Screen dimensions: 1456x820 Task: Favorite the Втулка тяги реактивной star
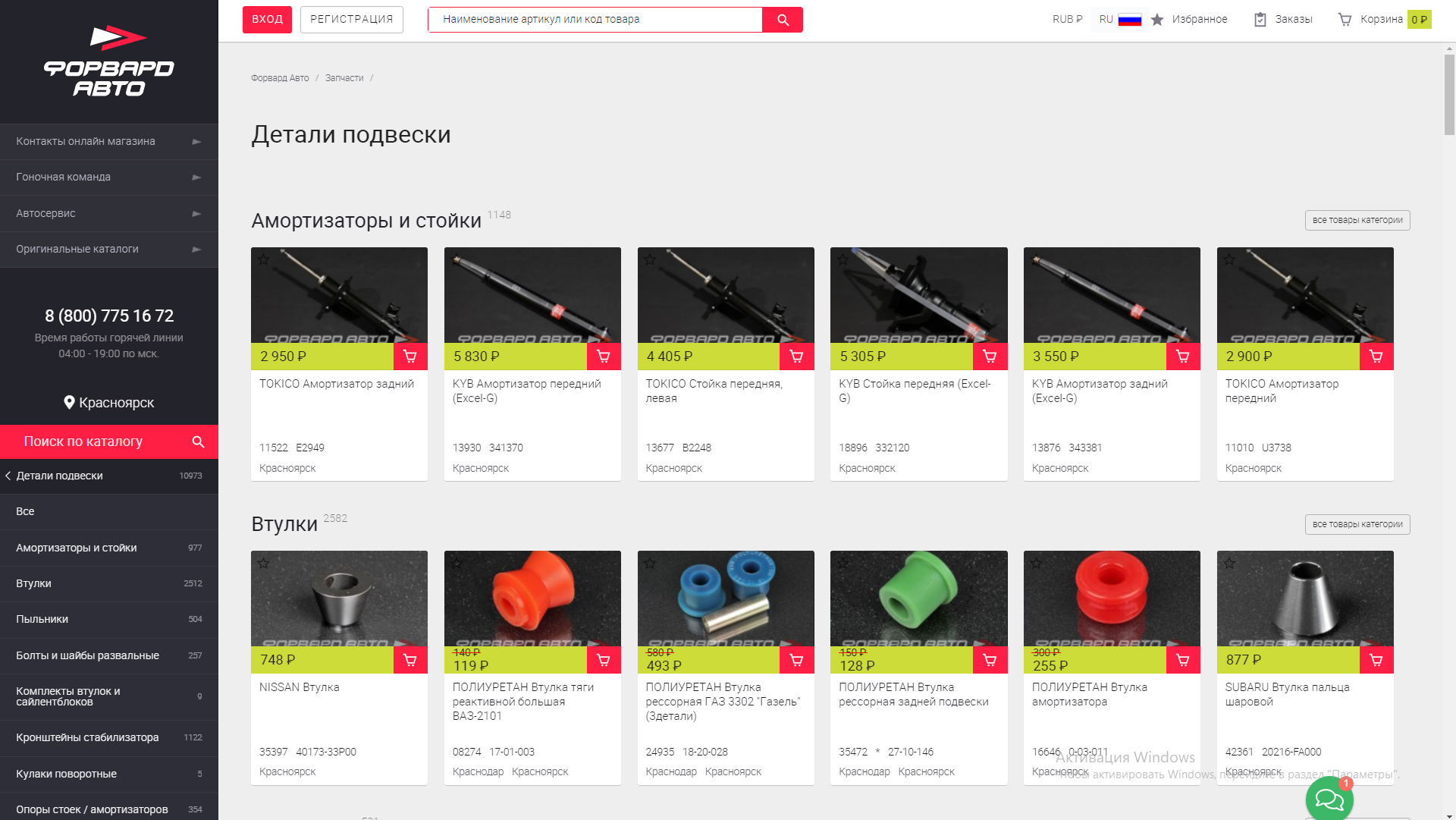point(457,563)
